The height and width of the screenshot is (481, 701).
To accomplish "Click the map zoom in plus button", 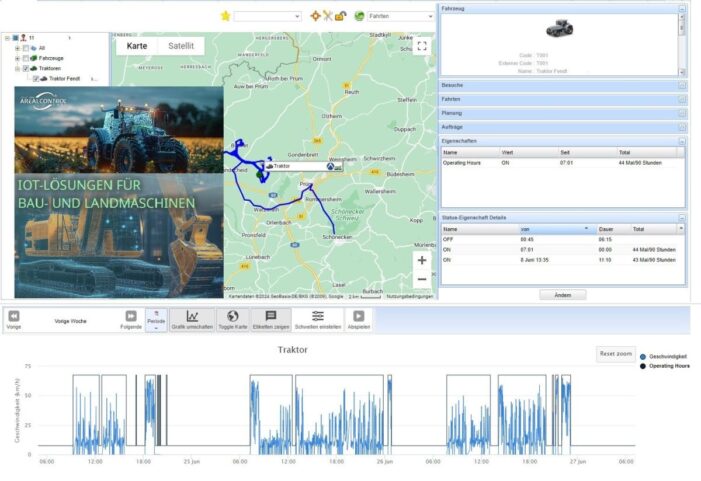I will tap(422, 260).
